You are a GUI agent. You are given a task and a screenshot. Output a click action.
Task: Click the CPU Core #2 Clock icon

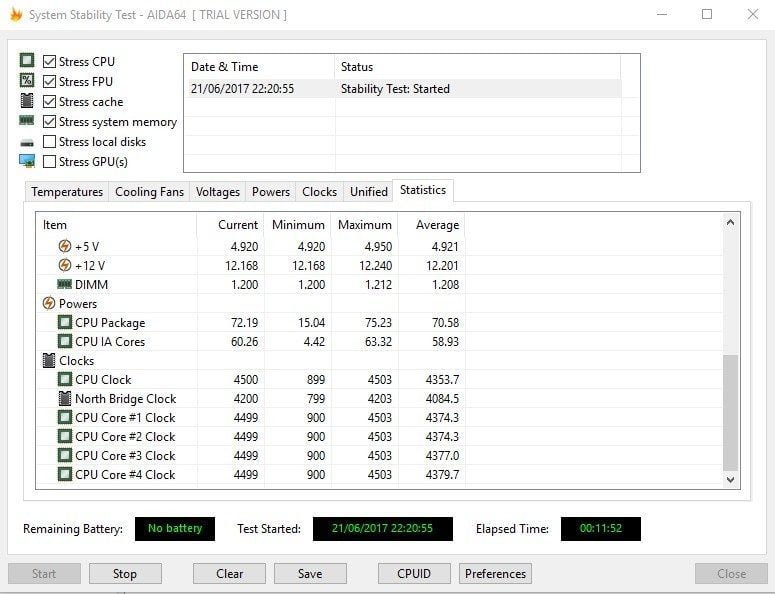(x=65, y=436)
